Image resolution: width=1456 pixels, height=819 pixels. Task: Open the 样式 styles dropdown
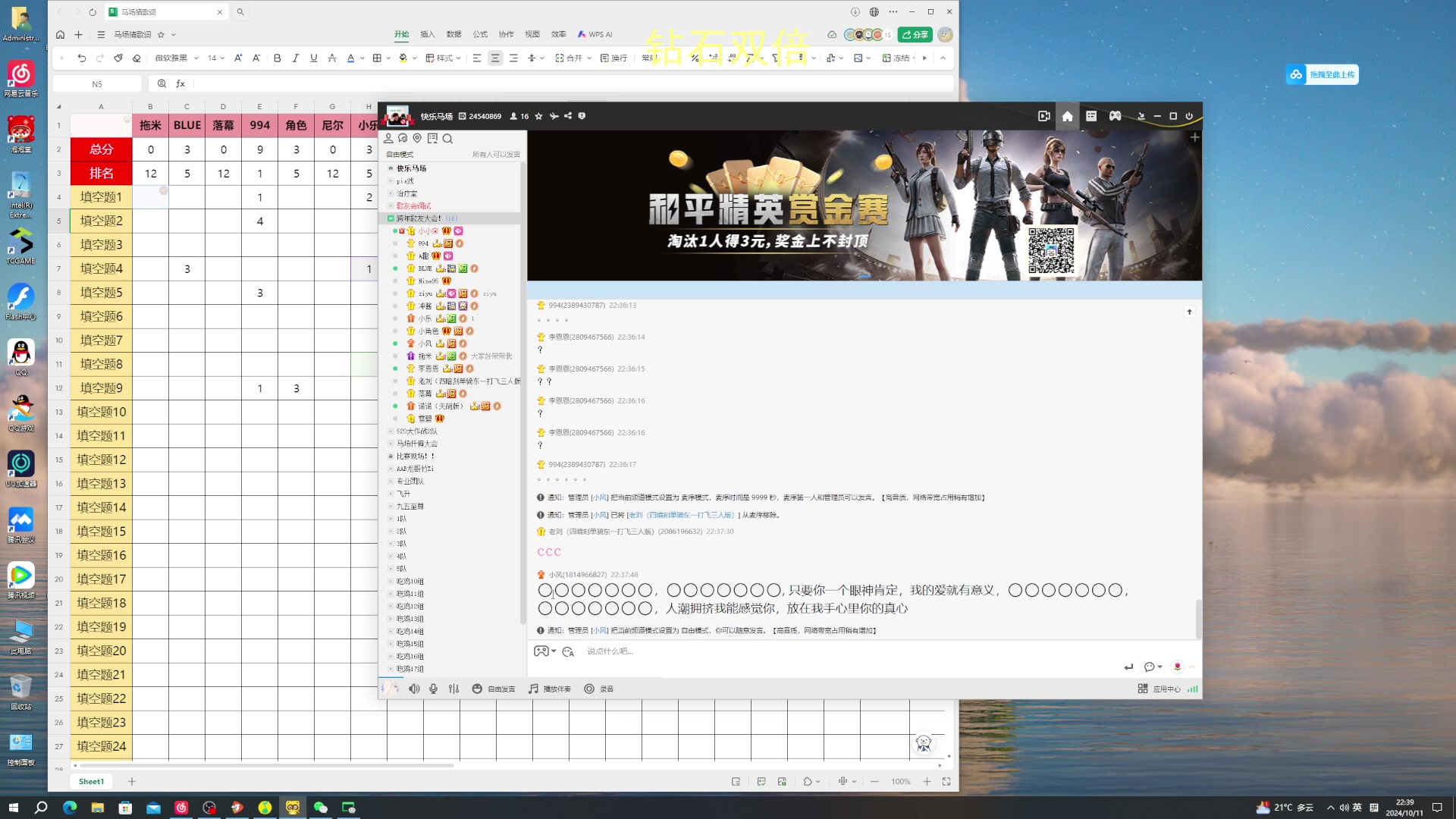[x=443, y=58]
